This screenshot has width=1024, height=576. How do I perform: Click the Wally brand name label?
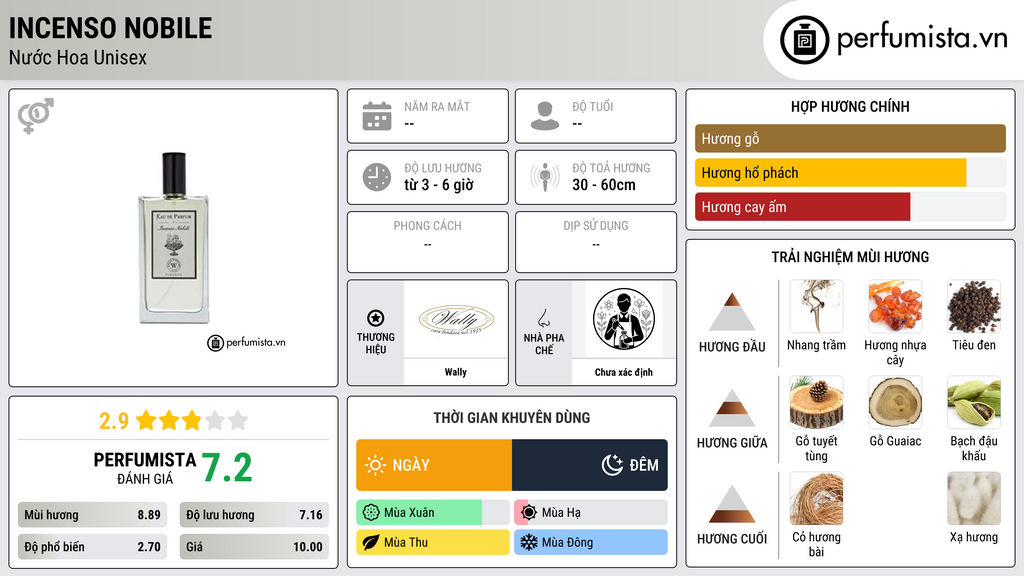pos(456,372)
